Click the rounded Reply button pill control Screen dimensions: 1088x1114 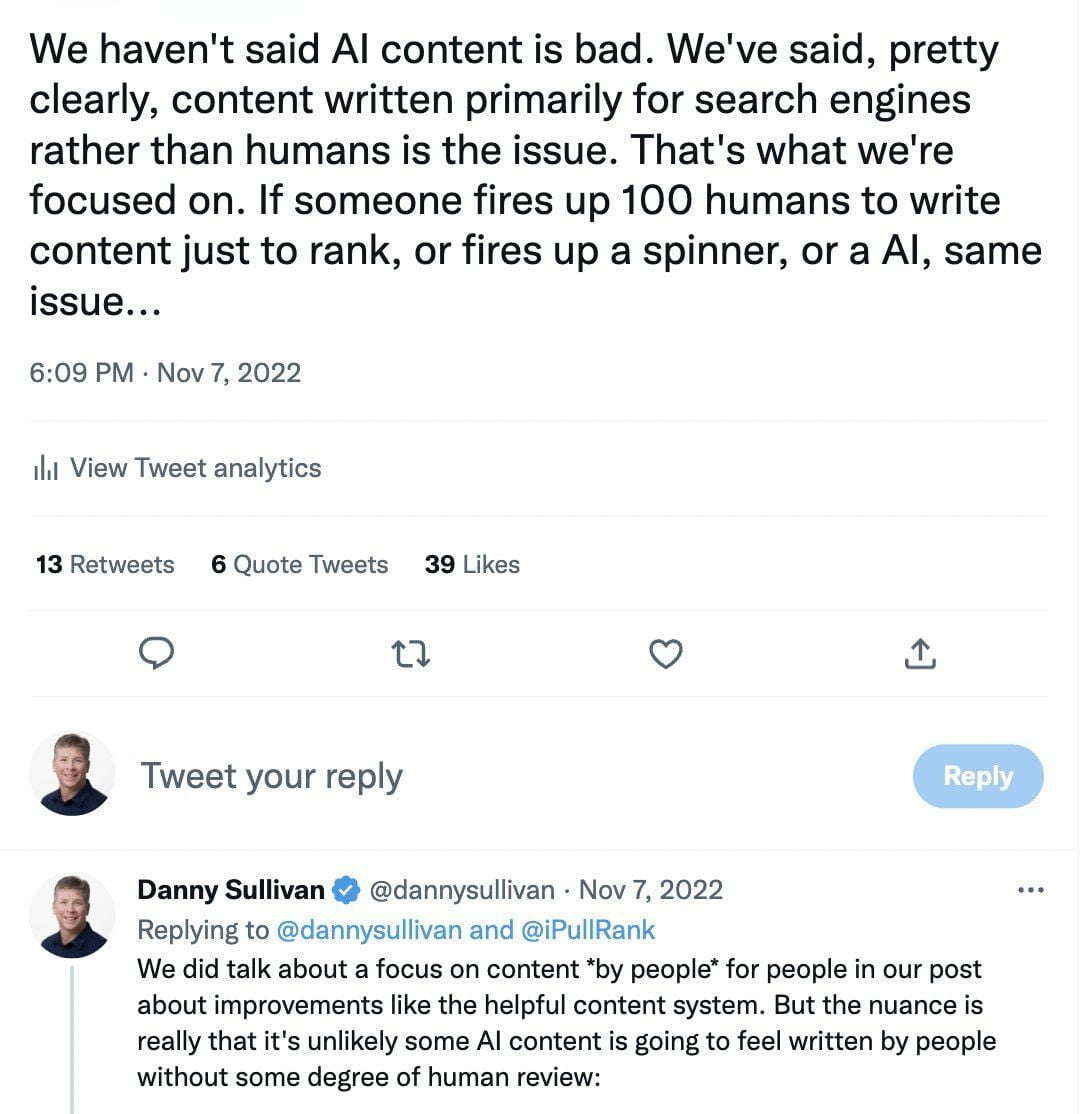977,775
